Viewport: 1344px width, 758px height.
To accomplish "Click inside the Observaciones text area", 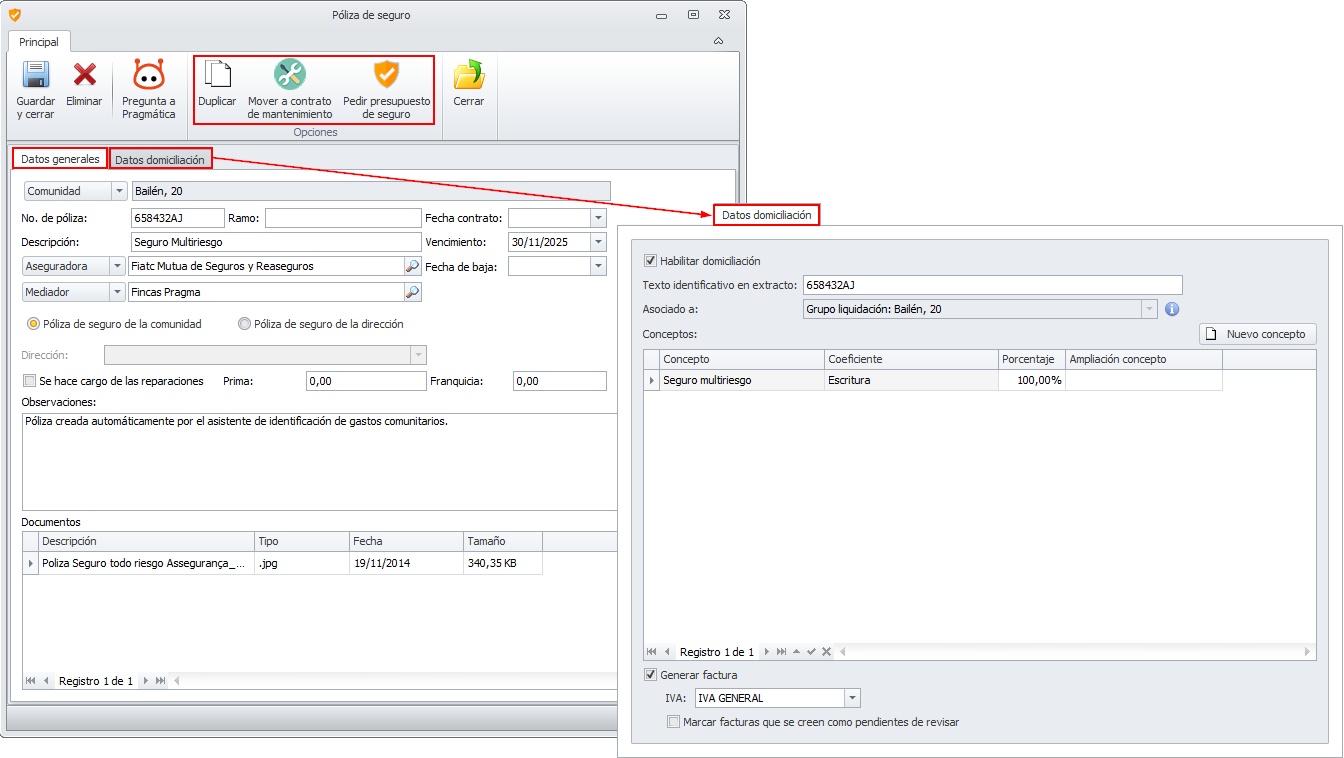I will click(x=319, y=462).
